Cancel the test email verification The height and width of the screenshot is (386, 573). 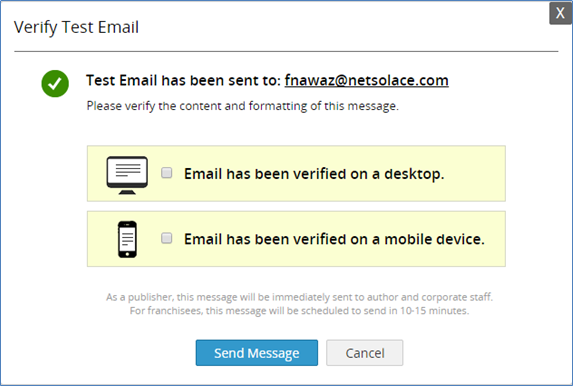[x=365, y=353]
